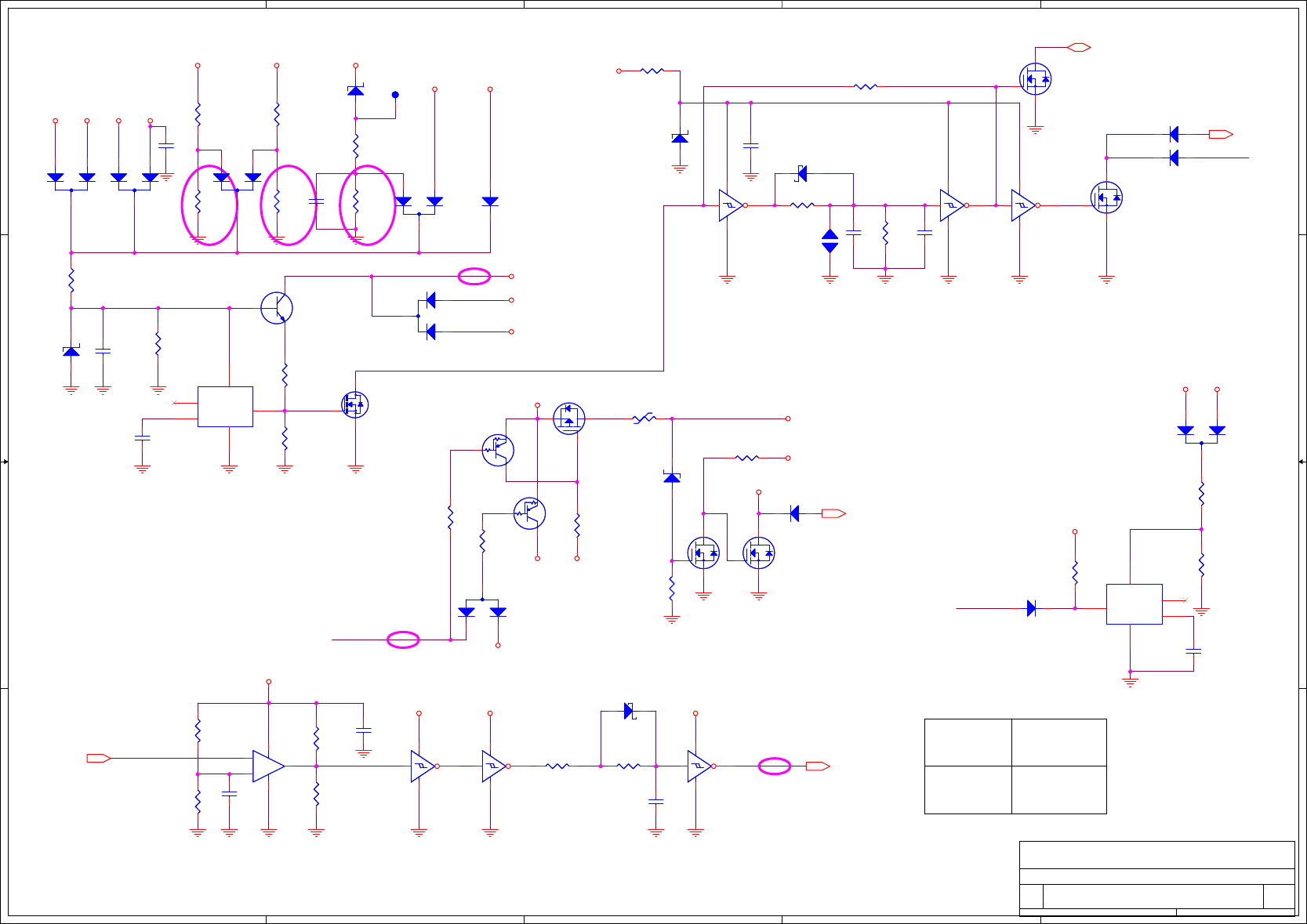Select the Zener diode above the blue test point
Screen dimensions: 1307x924
(355, 91)
